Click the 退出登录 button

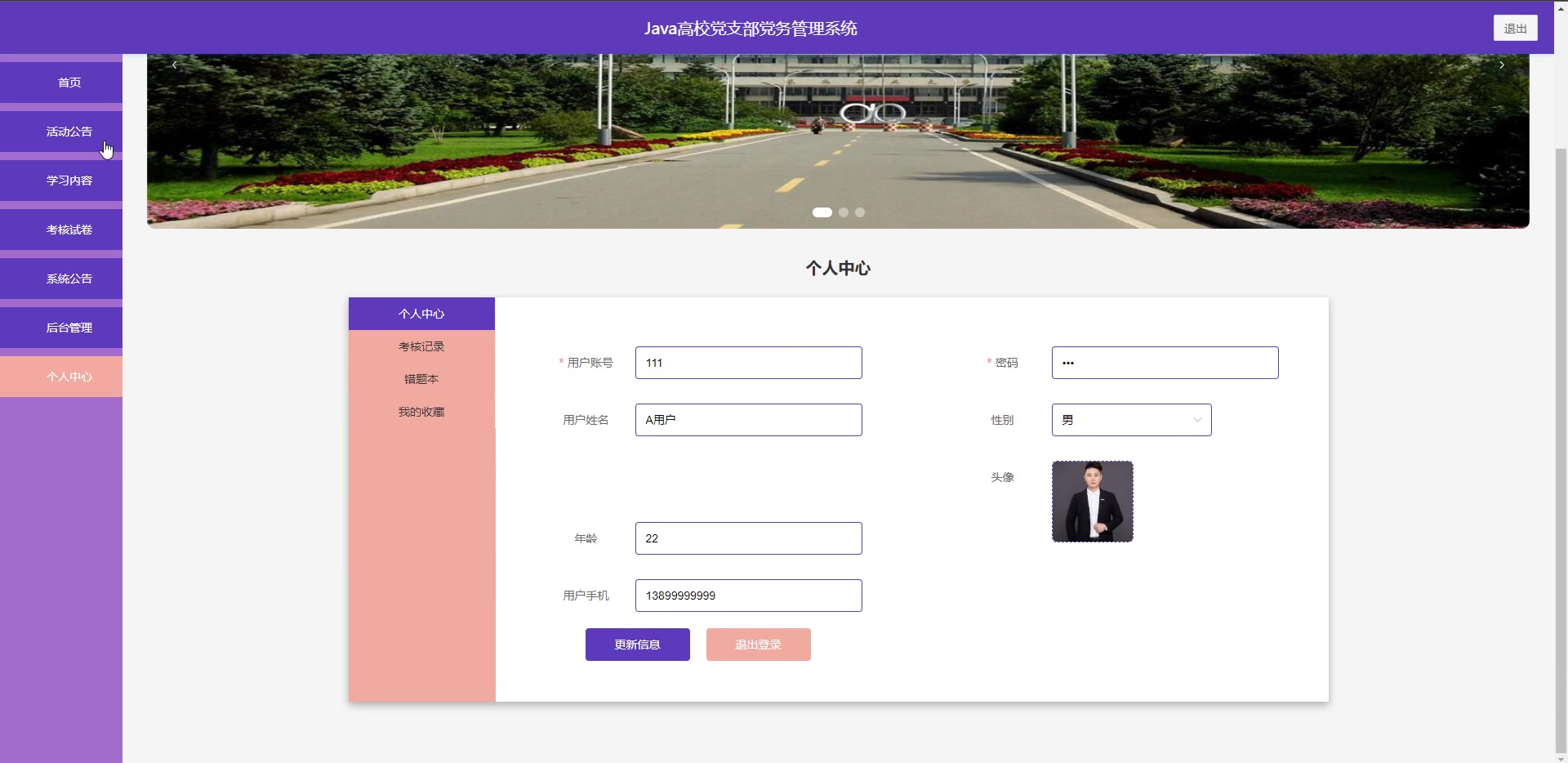click(759, 645)
